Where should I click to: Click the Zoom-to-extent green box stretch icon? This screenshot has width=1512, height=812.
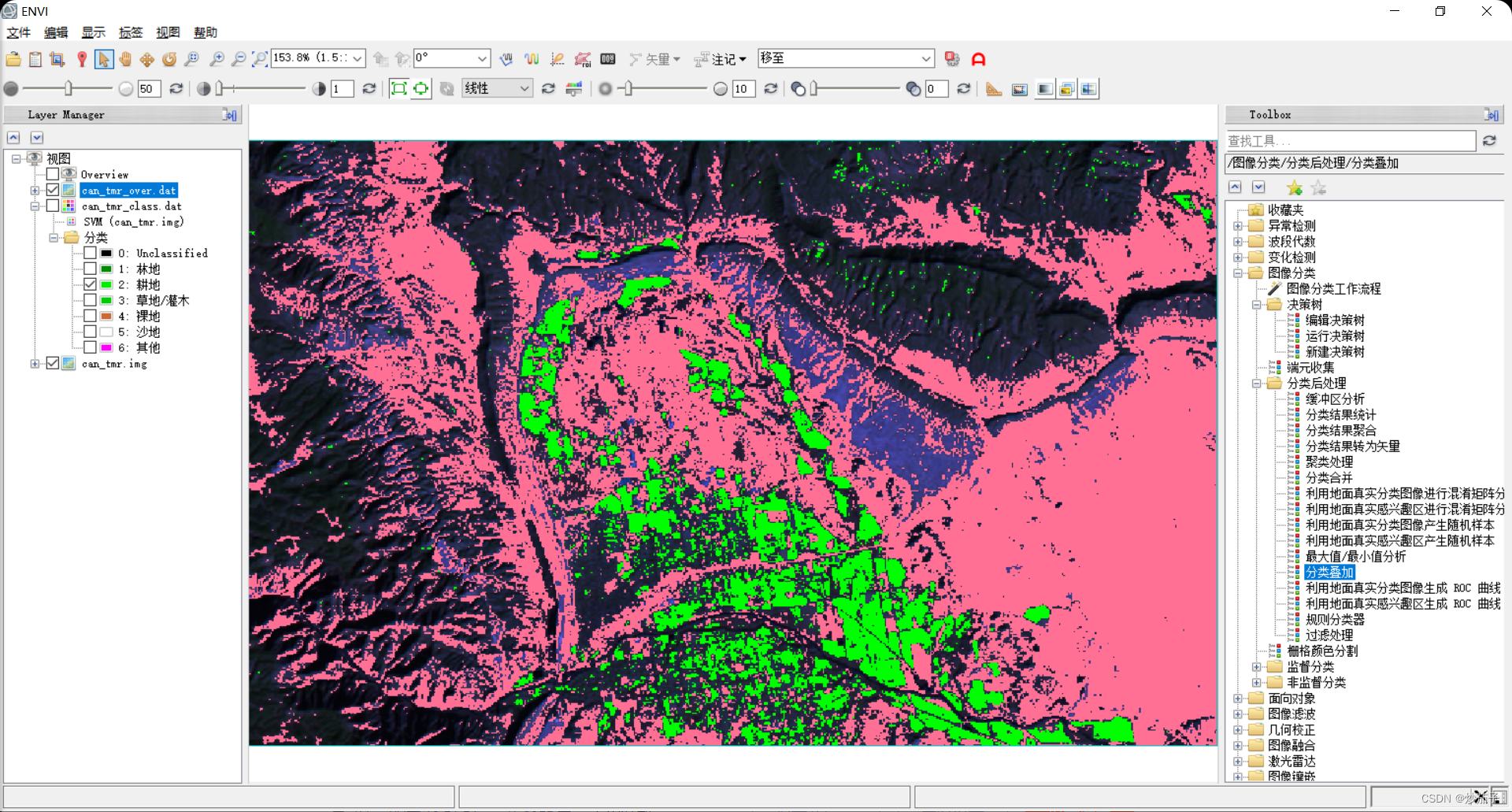399,88
